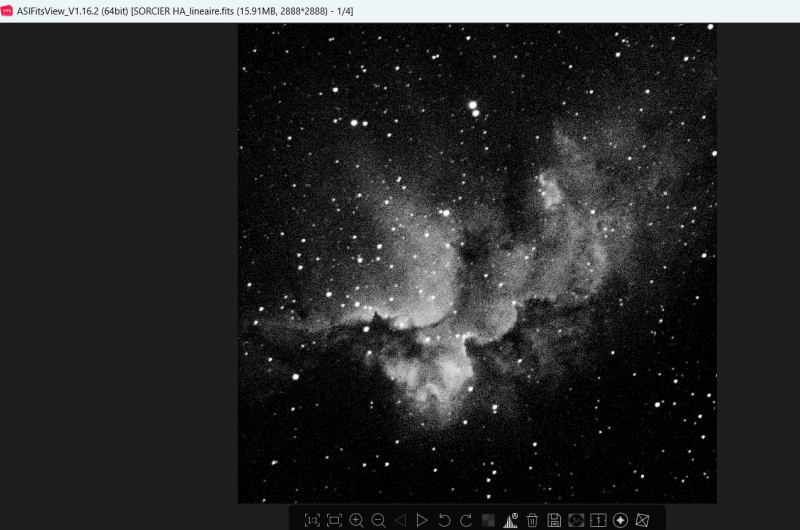Save the image with the floppy disk icon
This screenshot has width=800, height=530.
[x=554, y=520]
